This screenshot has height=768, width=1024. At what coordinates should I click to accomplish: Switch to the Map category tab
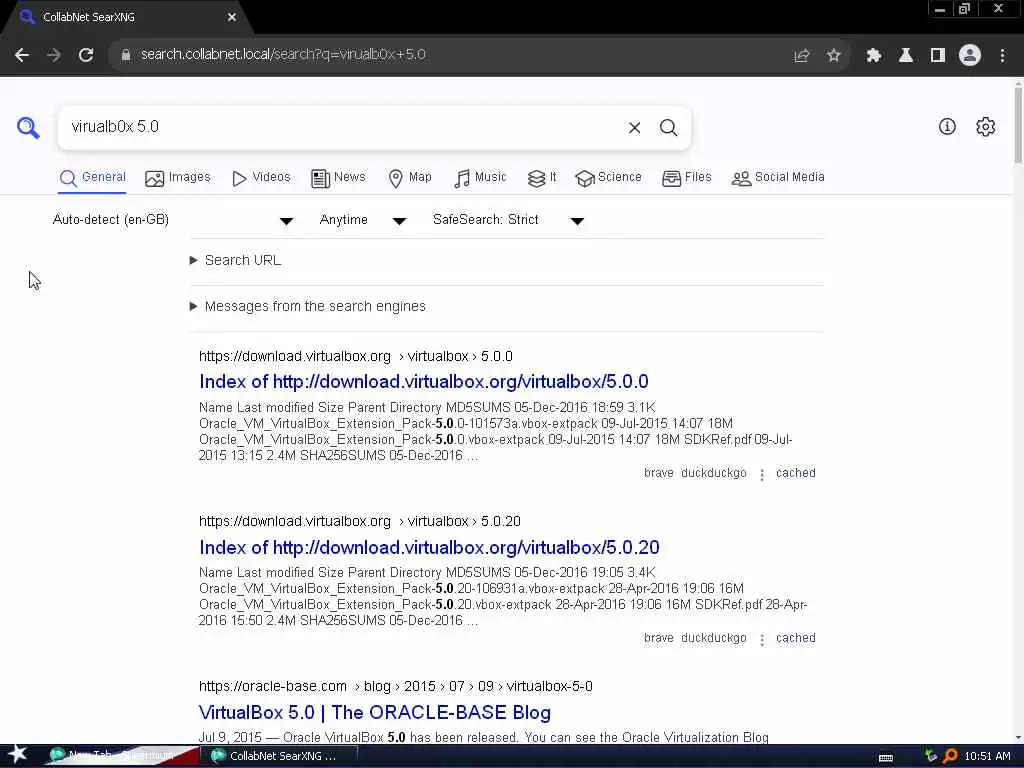point(410,178)
